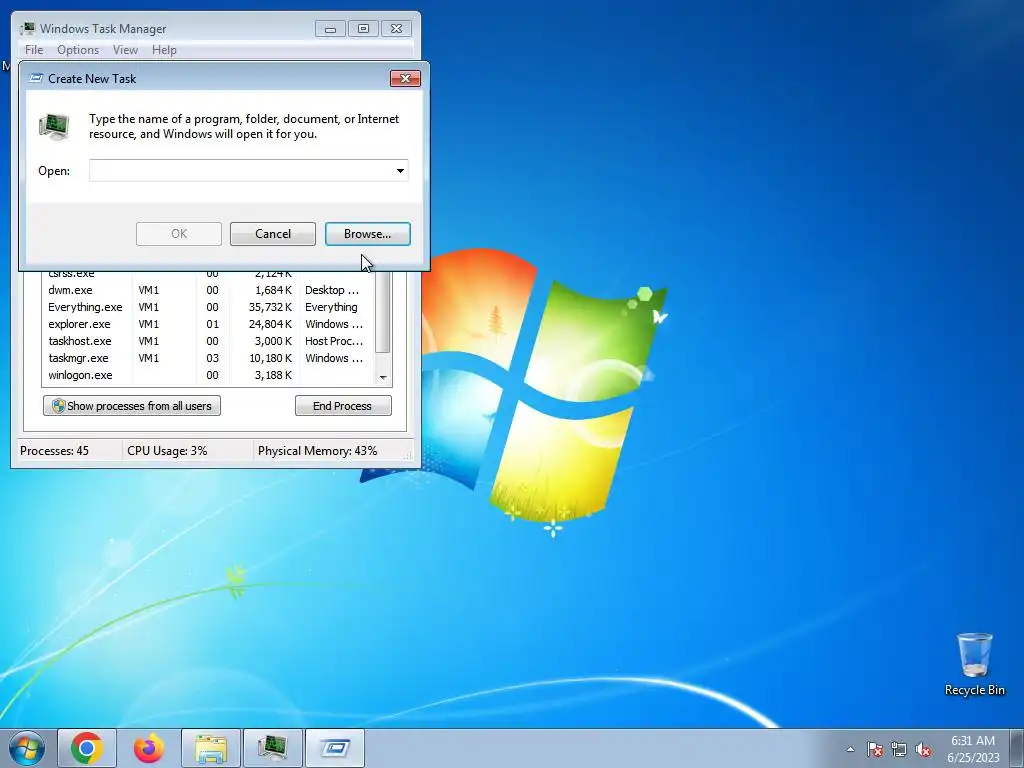Close the Create New Task dialog
1024x768 pixels.
tap(405, 78)
